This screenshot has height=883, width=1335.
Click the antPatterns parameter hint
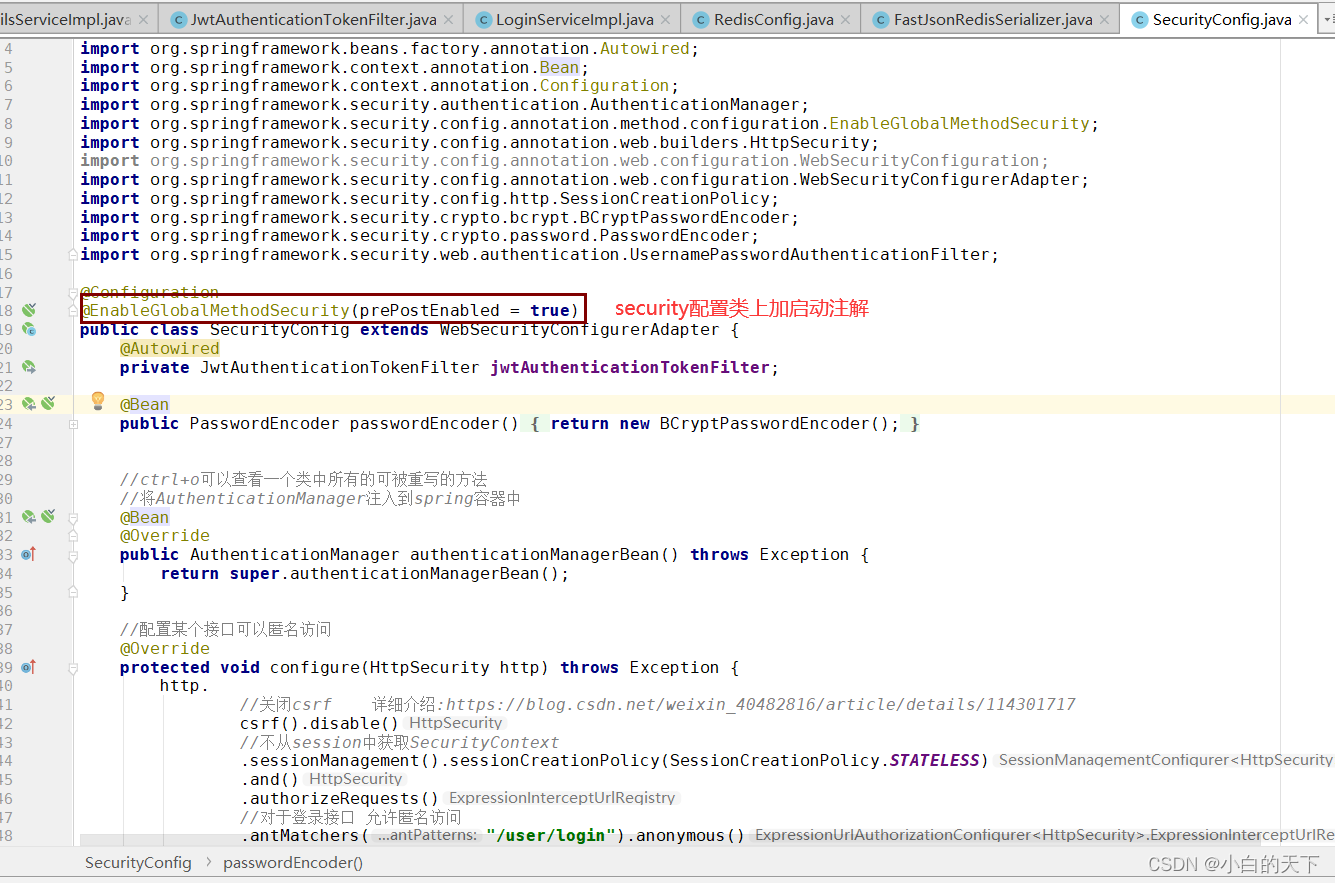click(x=427, y=835)
